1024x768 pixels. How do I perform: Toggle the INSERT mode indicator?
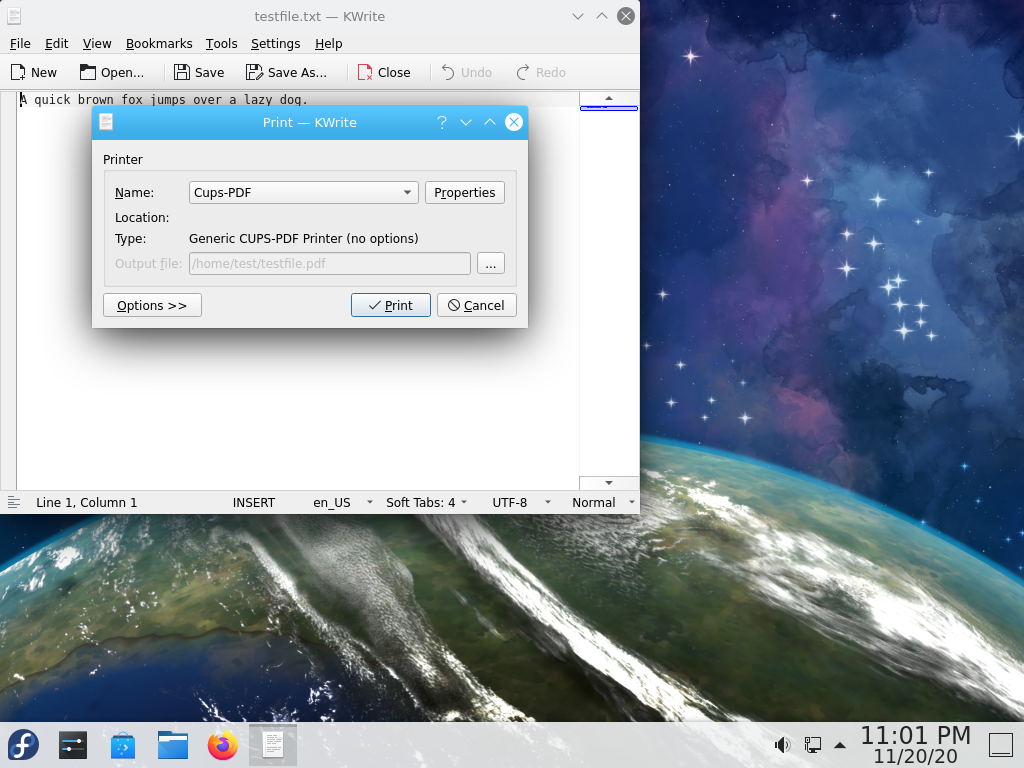254,502
